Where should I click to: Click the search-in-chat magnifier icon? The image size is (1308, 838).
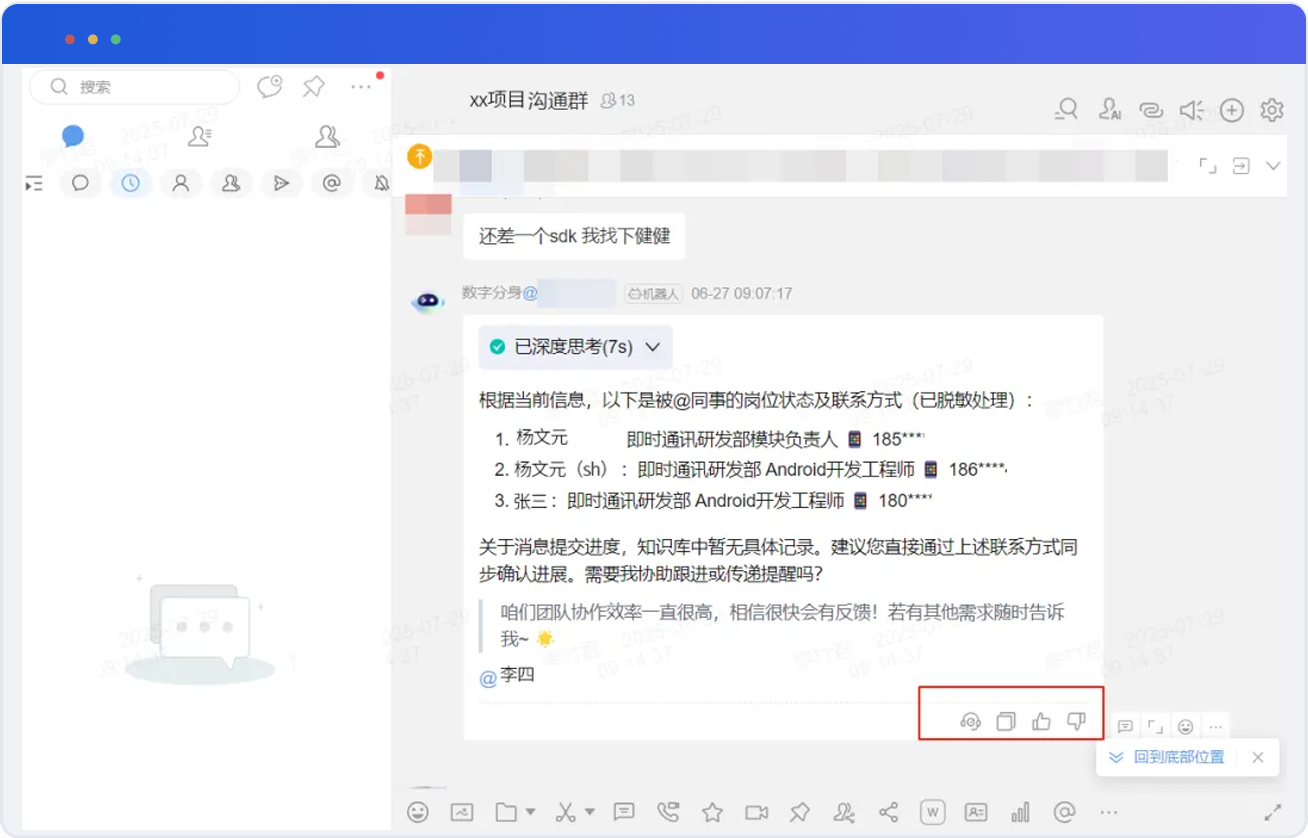[1067, 110]
